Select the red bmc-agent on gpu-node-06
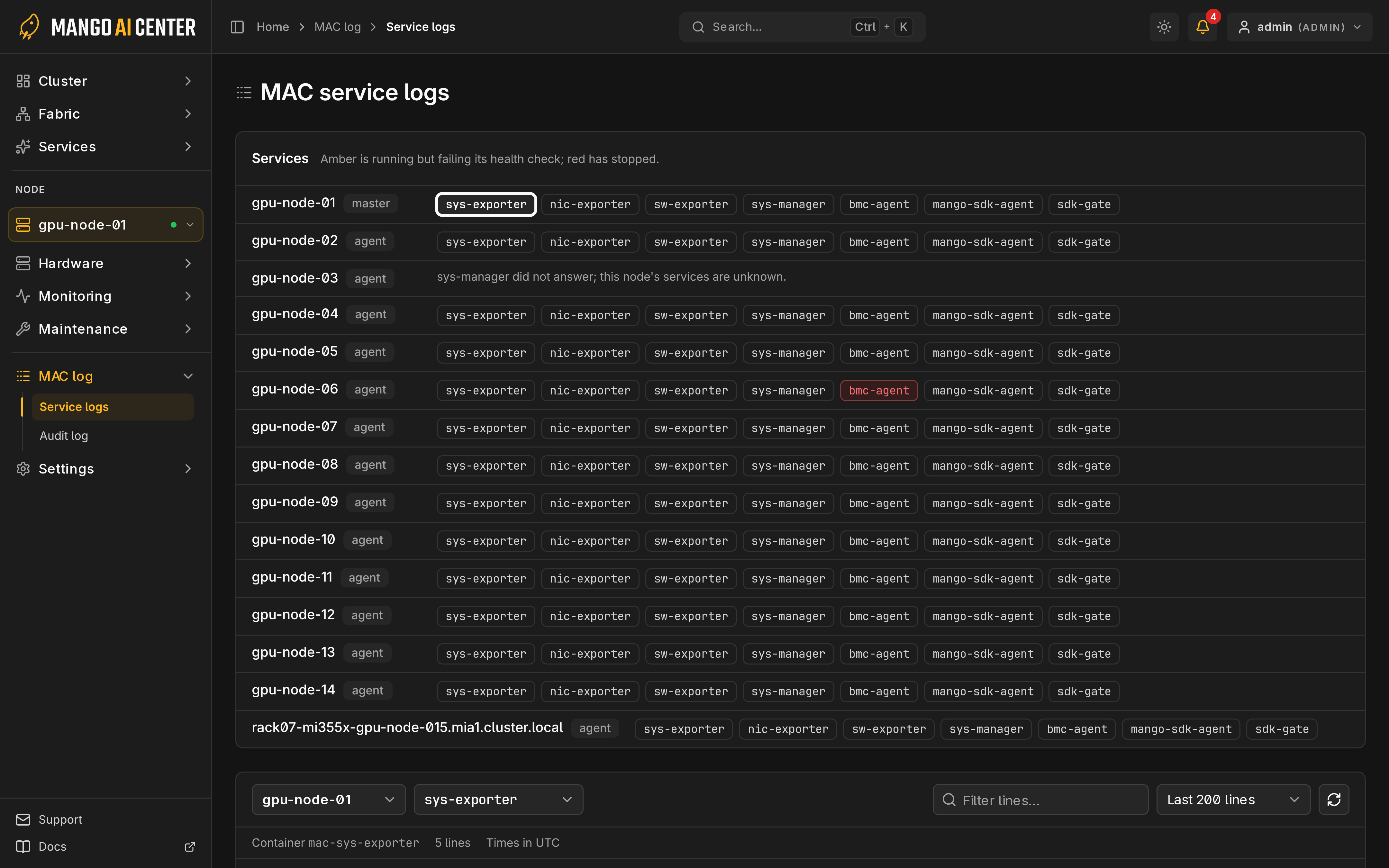Screen dimensions: 1389x868 point(879,390)
